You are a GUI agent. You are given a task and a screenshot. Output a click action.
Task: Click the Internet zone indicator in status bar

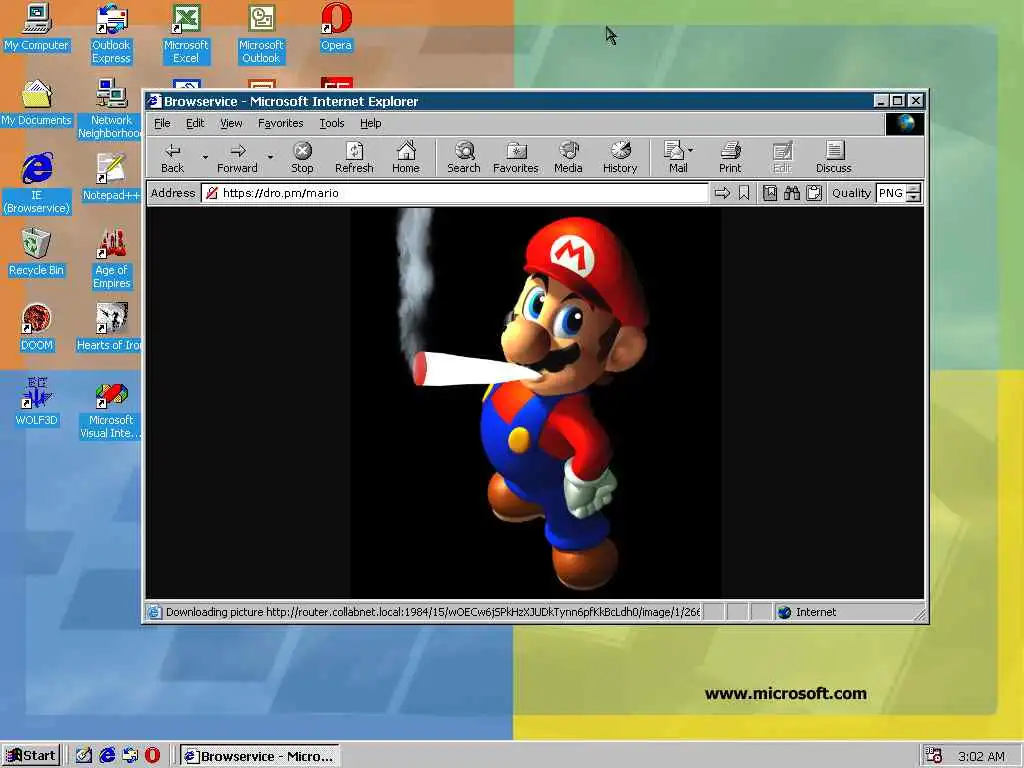coord(807,612)
